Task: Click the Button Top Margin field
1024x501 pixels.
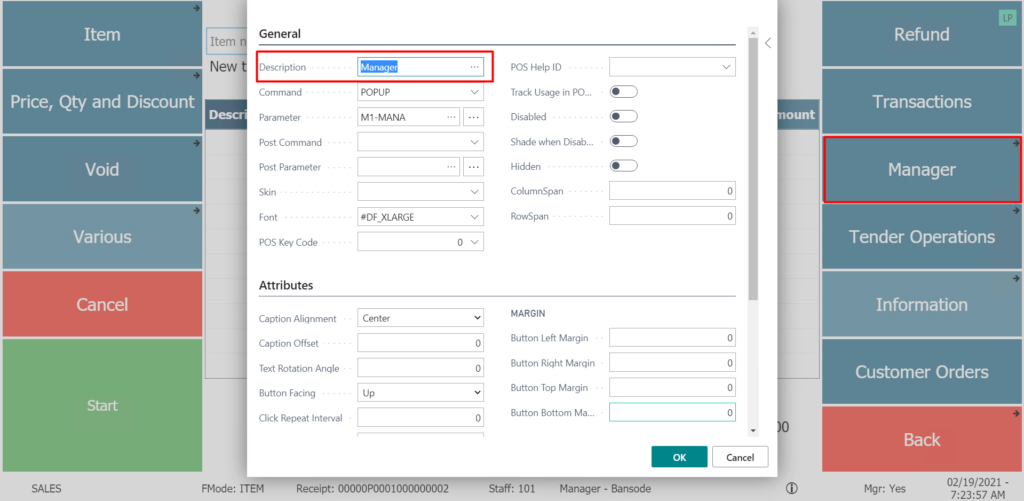Action: (672, 387)
